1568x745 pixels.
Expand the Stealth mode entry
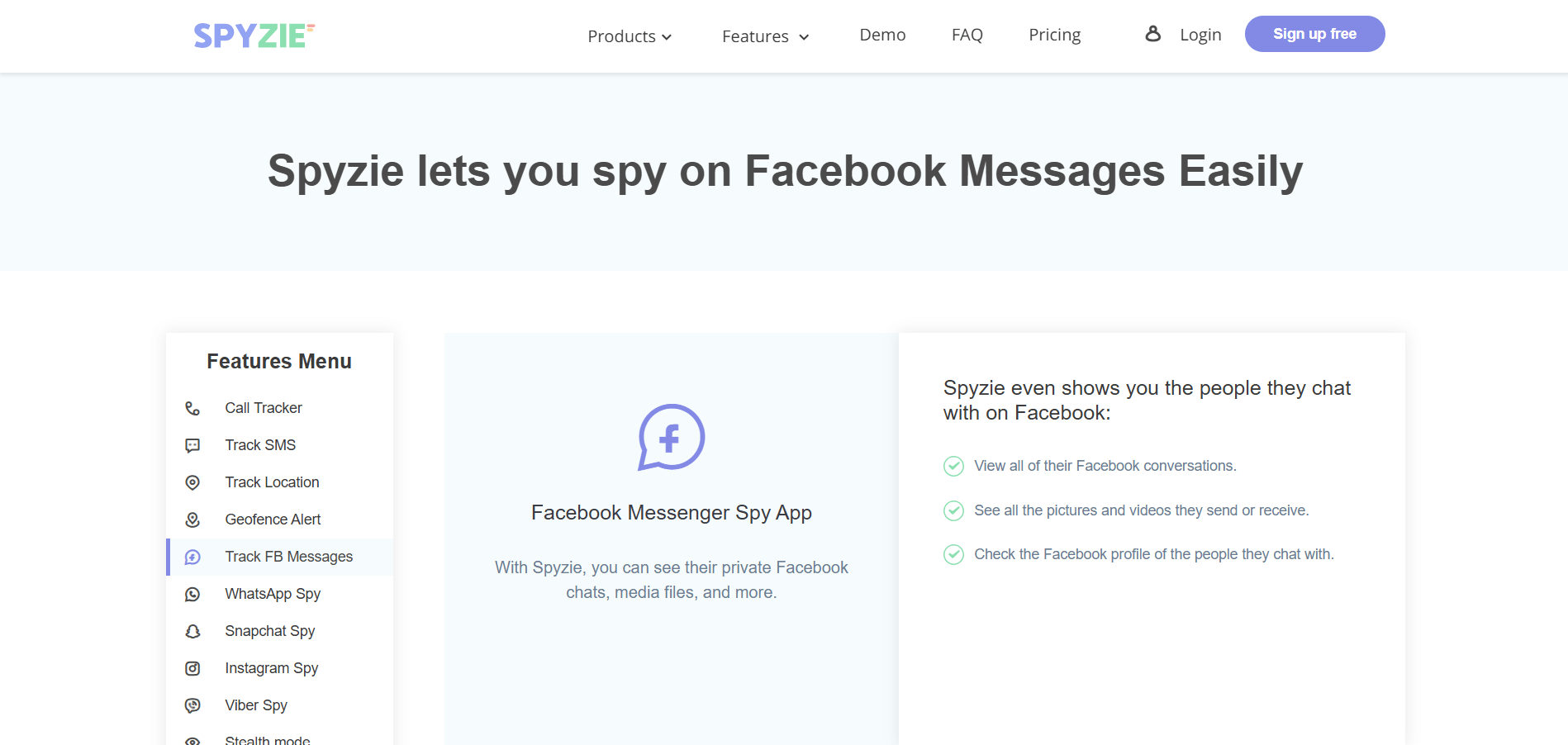pyautogui.click(x=267, y=739)
